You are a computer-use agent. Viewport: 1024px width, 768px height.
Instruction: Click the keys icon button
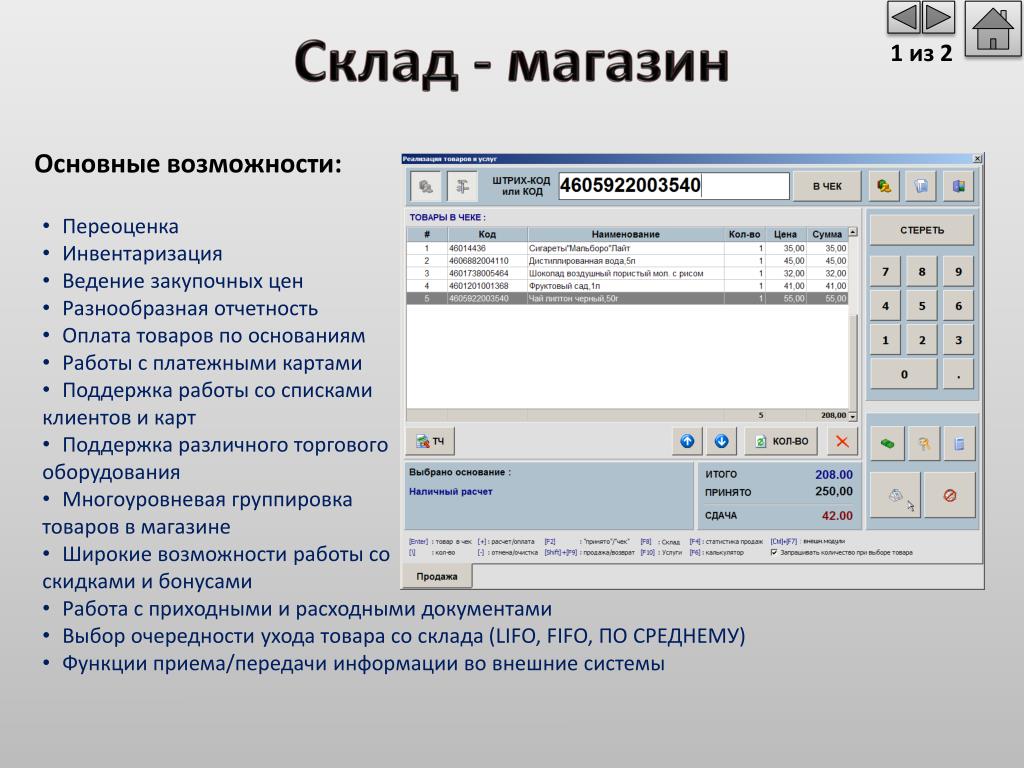[923, 444]
